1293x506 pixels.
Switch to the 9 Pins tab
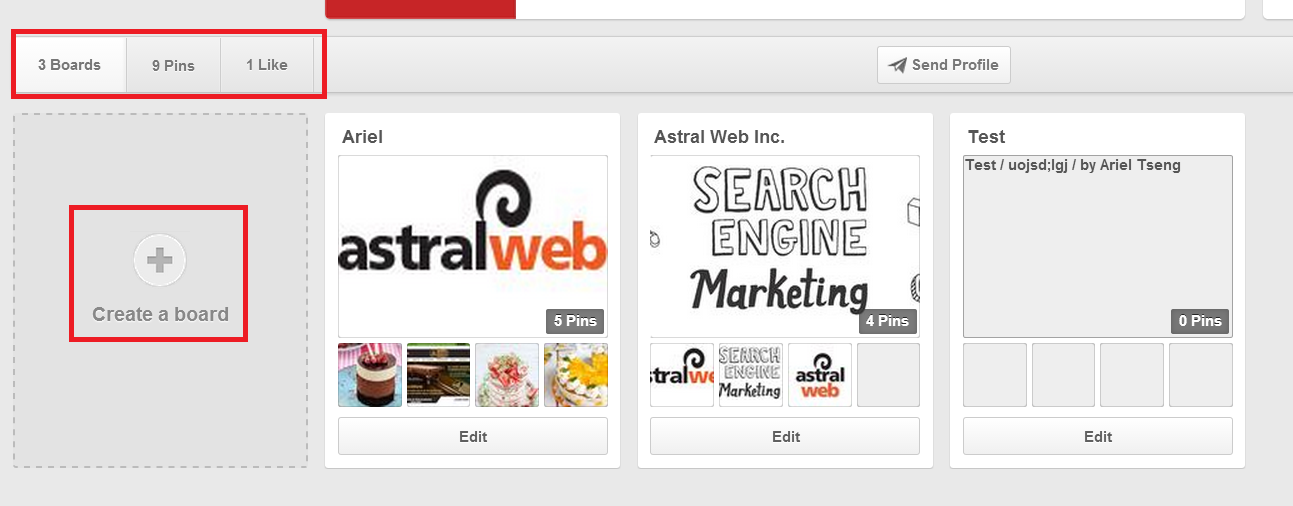pos(173,65)
